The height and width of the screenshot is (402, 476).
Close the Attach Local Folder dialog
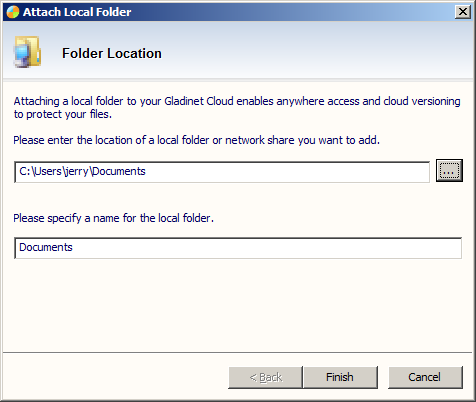click(463, 12)
